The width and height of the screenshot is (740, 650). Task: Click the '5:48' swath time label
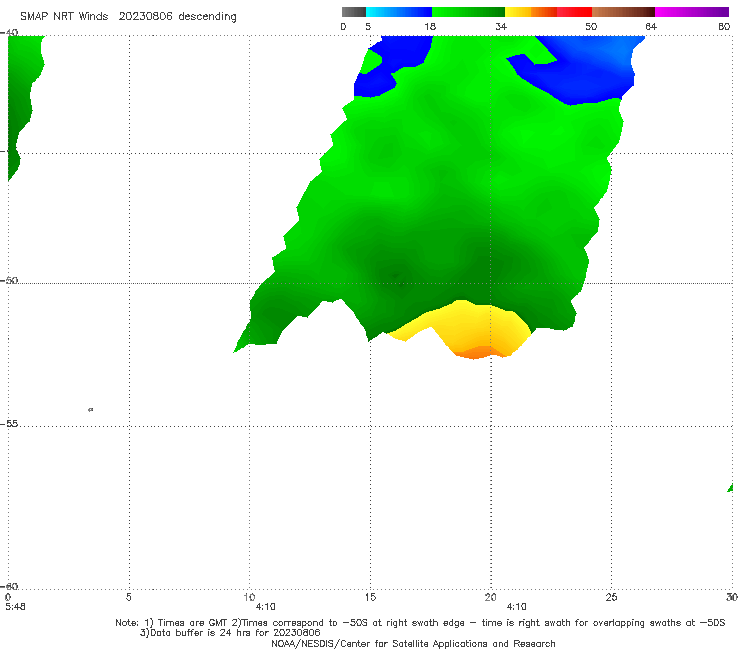tap(16, 607)
